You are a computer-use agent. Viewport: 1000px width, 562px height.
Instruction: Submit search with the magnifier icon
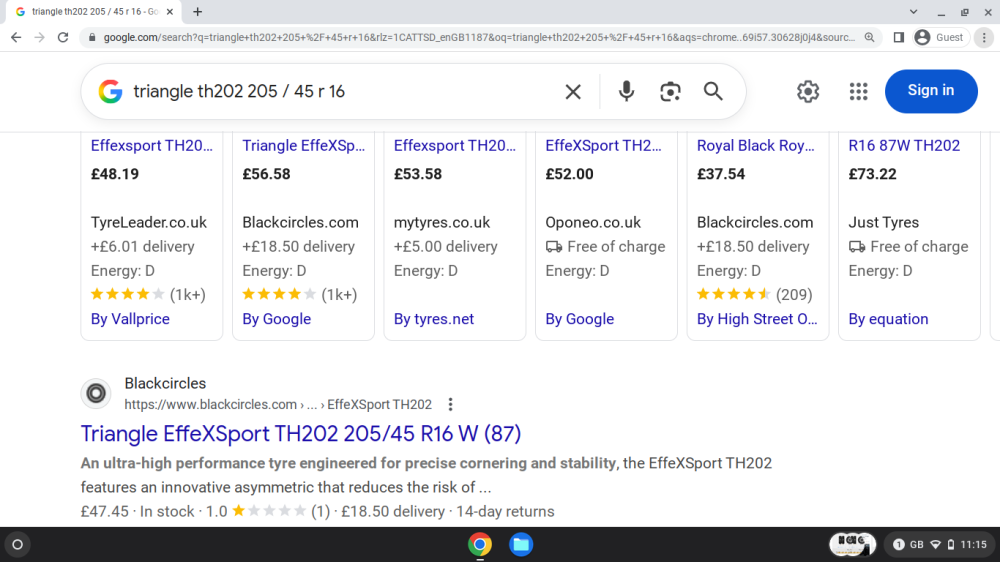point(713,92)
